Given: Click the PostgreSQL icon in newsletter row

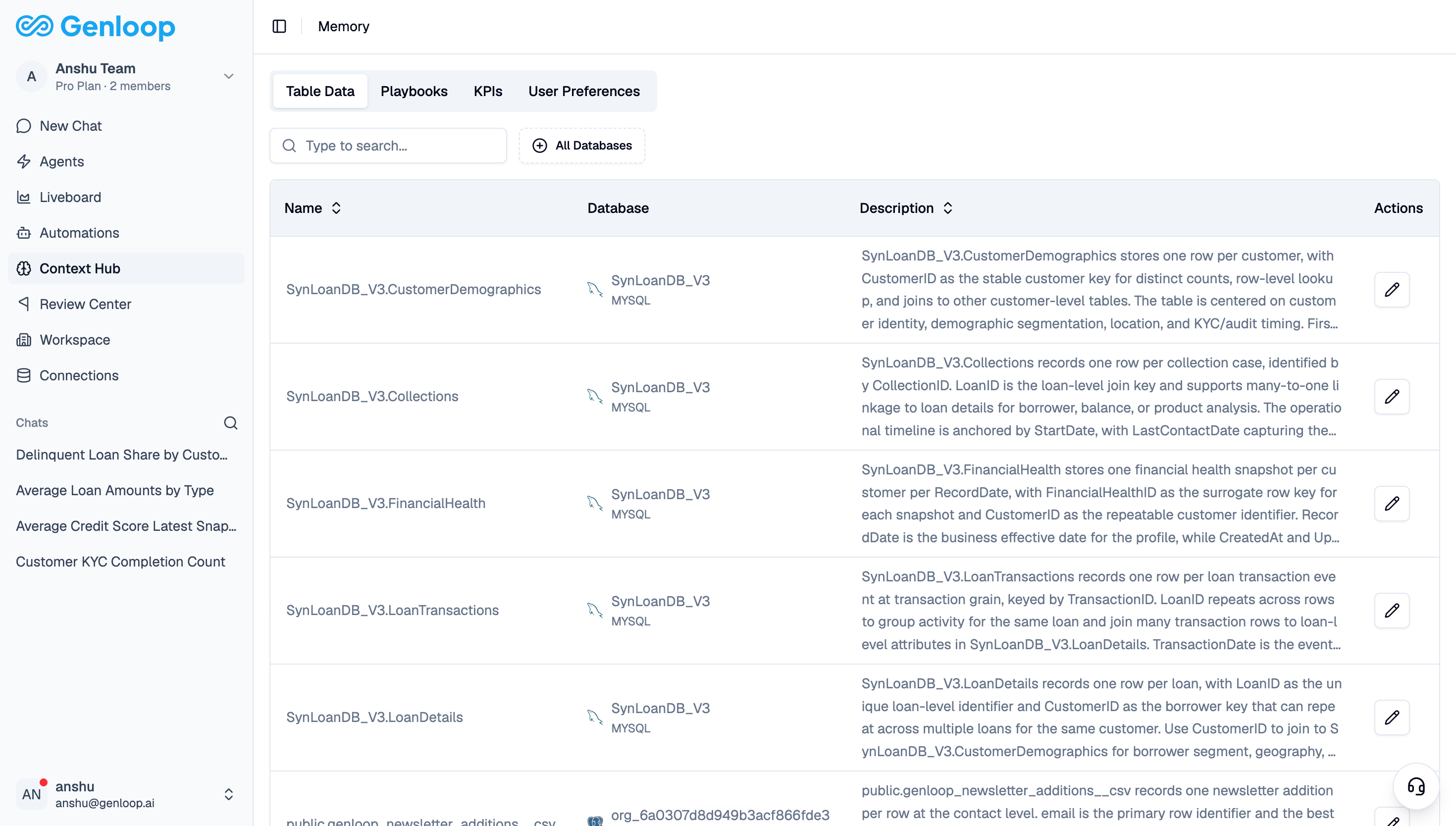Looking at the screenshot, I should pyautogui.click(x=594, y=821).
